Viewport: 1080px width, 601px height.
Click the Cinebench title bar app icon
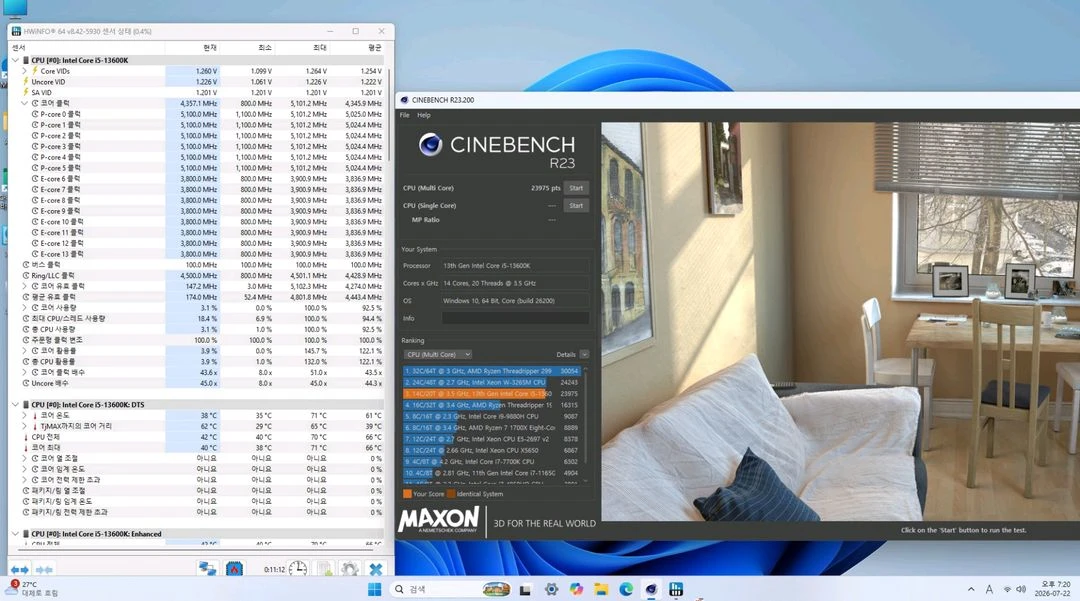pyautogui.click(x=404, y=100)
